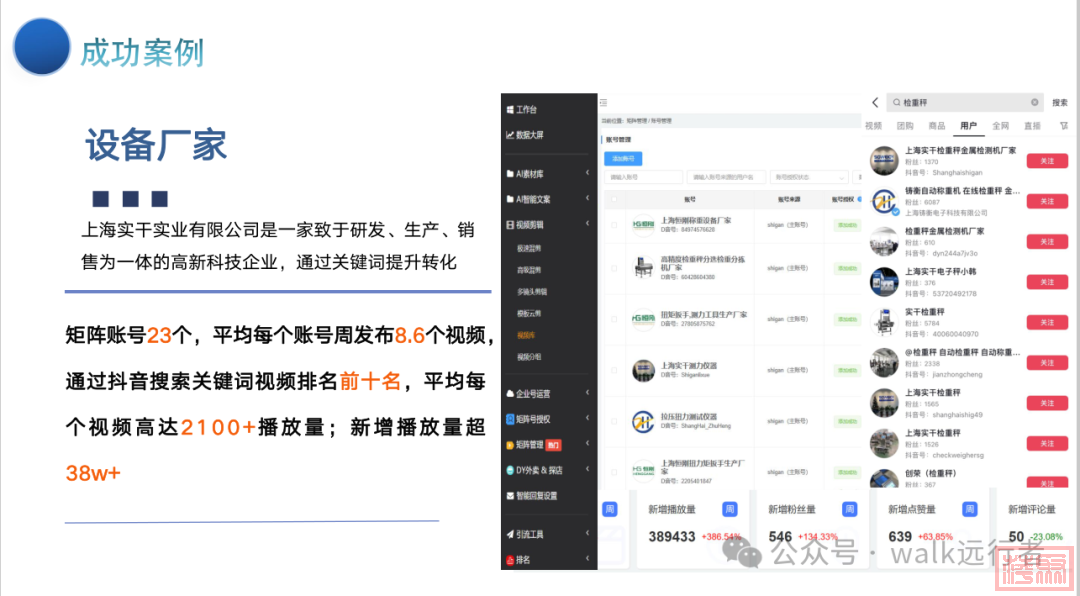The image size is (1080, 596).
Task: Switch to the 全网 tab
Action: point(1000,125)
